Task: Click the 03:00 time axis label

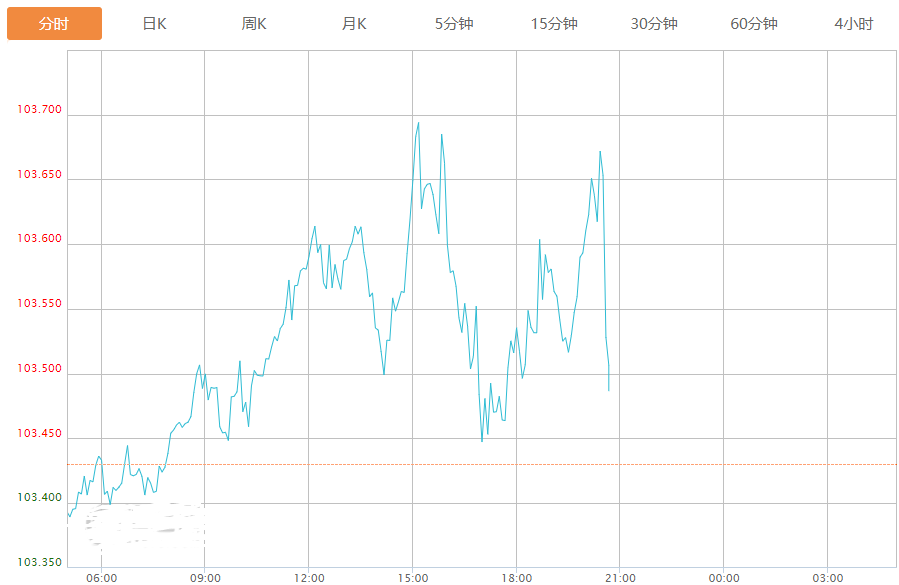Action: (x=828, y=577)
